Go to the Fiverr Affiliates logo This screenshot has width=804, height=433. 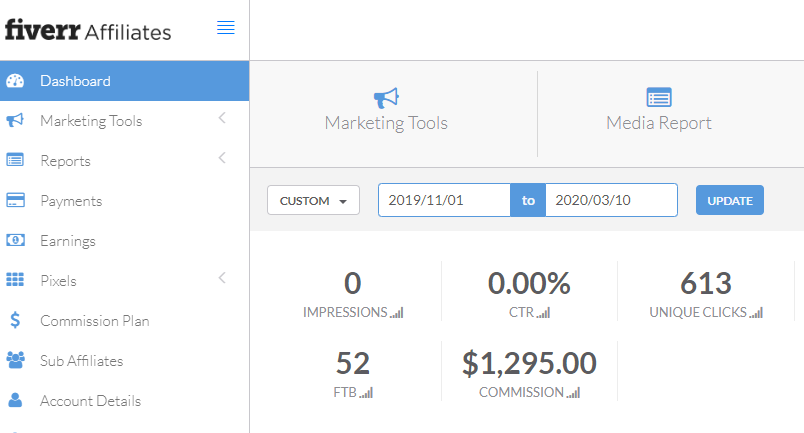[x=88, y=31]
